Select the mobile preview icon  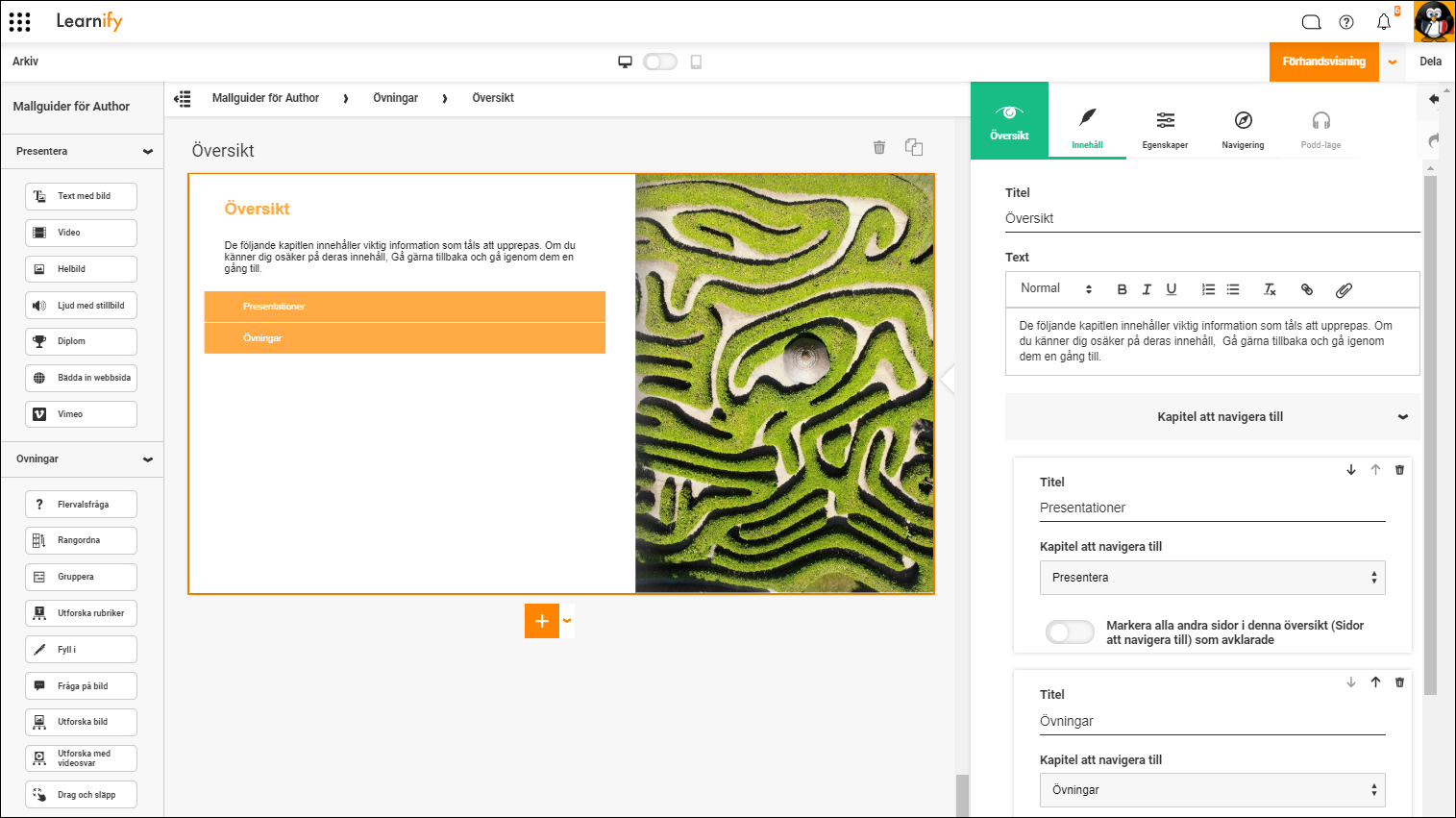tap(696, 62)
